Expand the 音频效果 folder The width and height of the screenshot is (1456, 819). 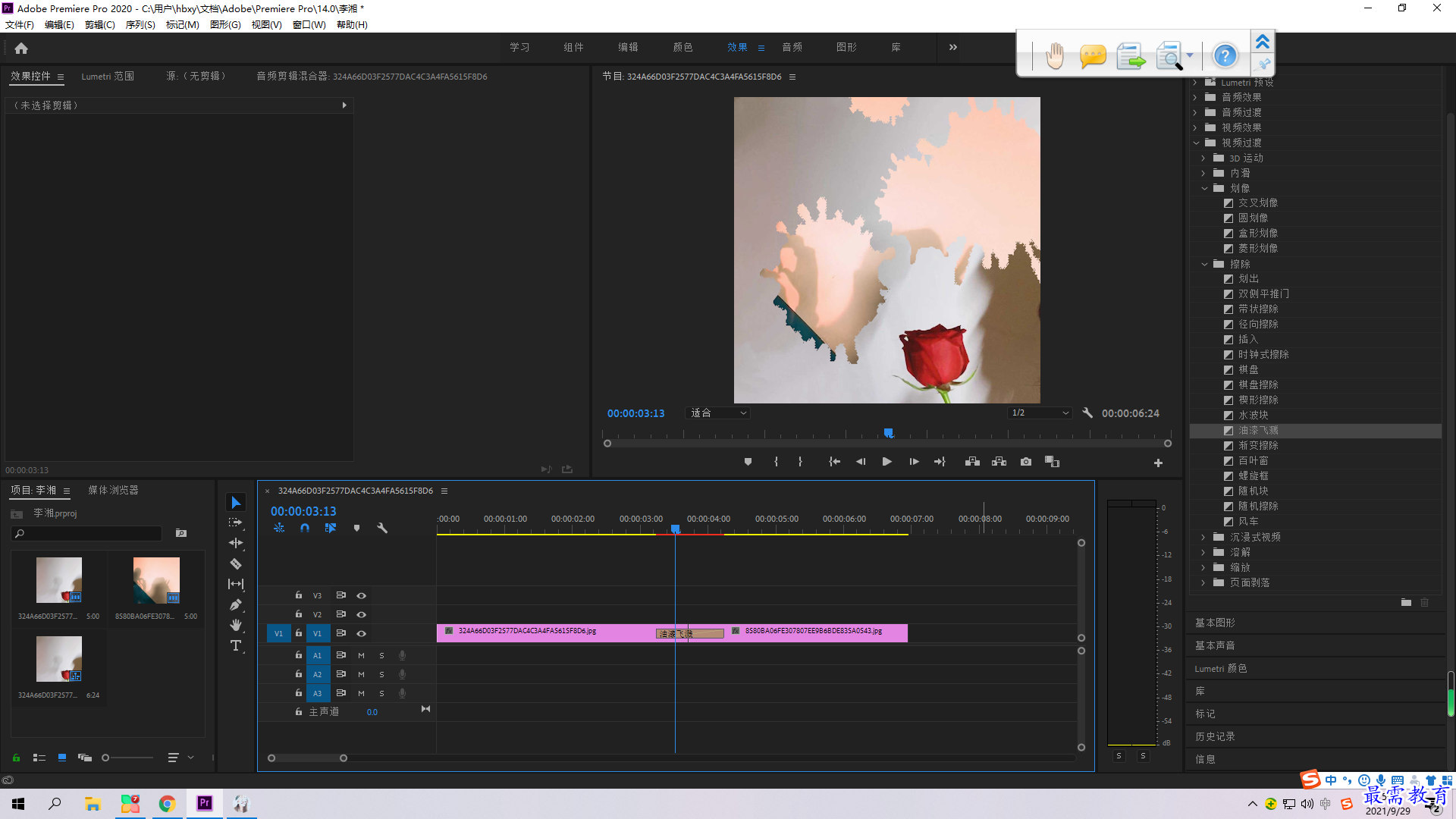click(x=1196, y=97)
